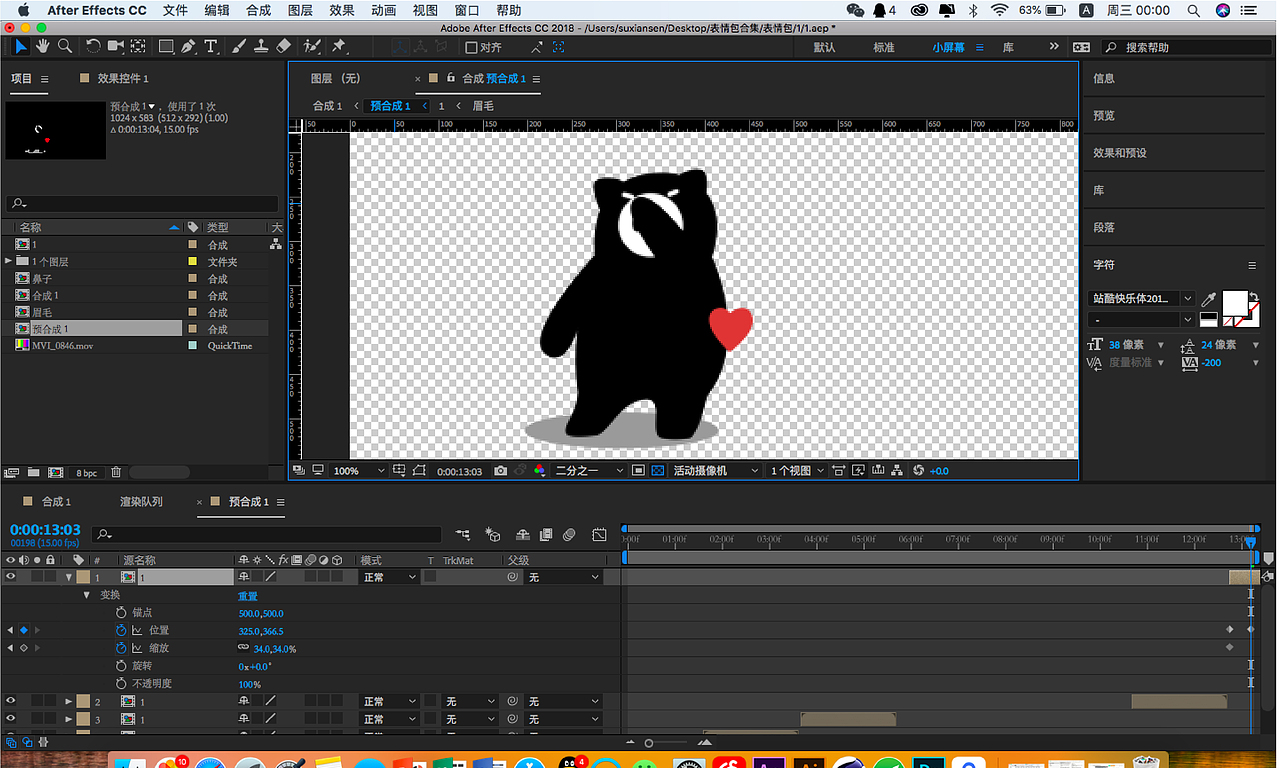Select the Rectangle shape tool
The height and width of the screenshot is (768, 1280).
pyautogui.click(x=166, y=47)
